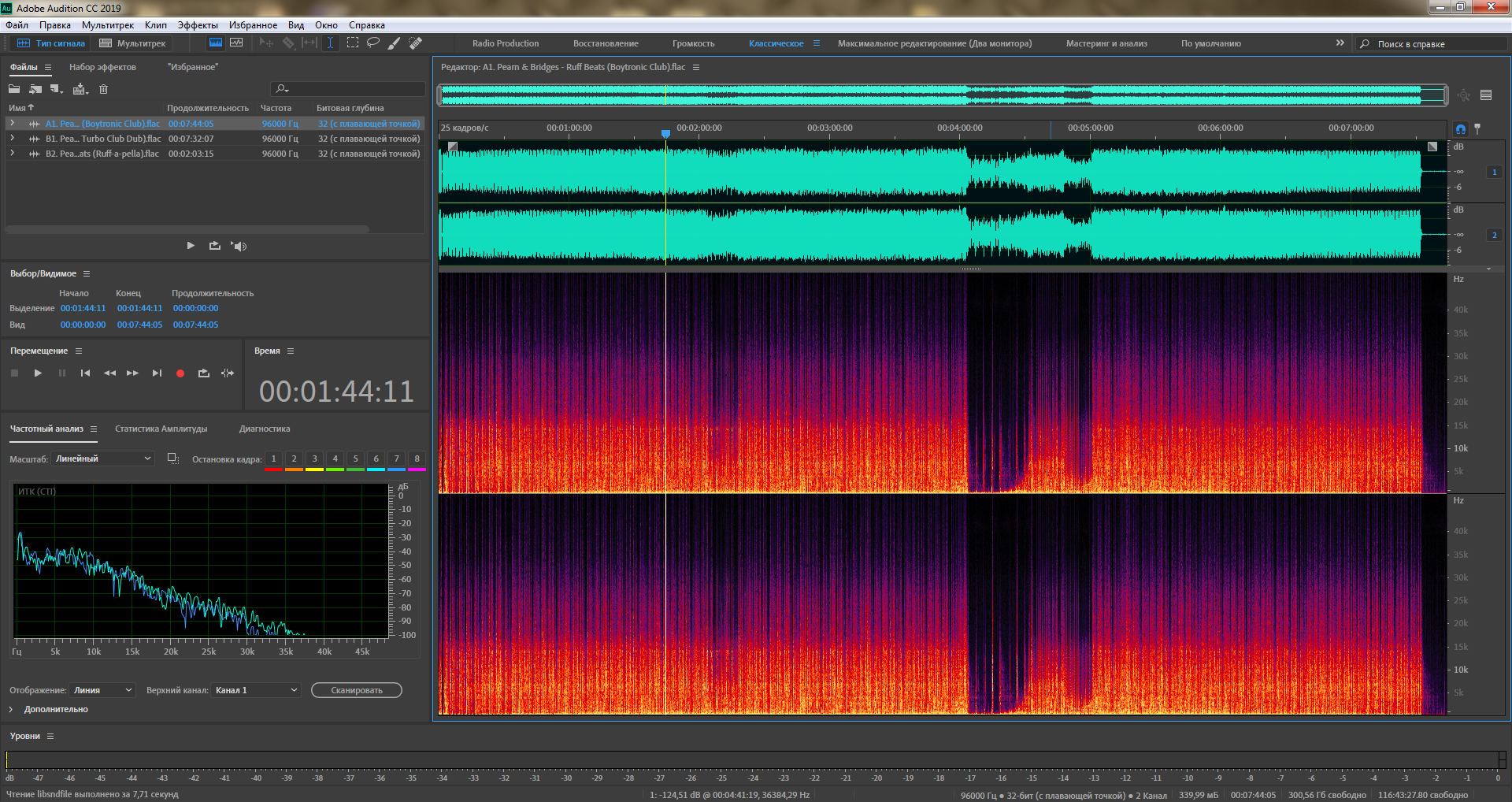Click freeze frame button 1 with red swatch
Image resolution: width=1512 pixels, height=802 pixels.
[273, 459]
